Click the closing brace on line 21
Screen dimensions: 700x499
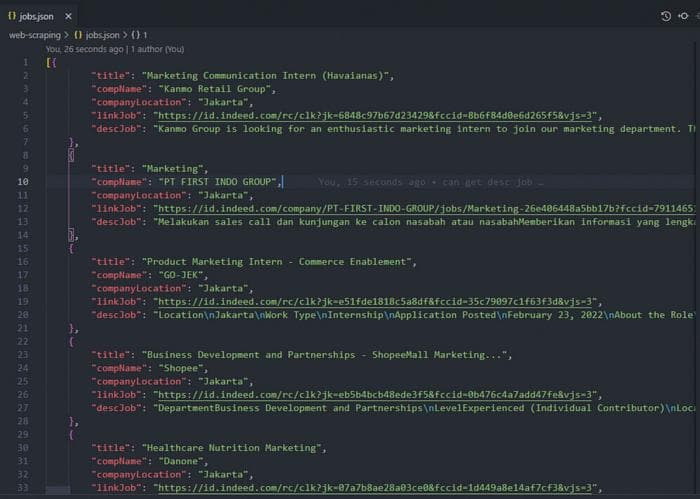(71, 329)
